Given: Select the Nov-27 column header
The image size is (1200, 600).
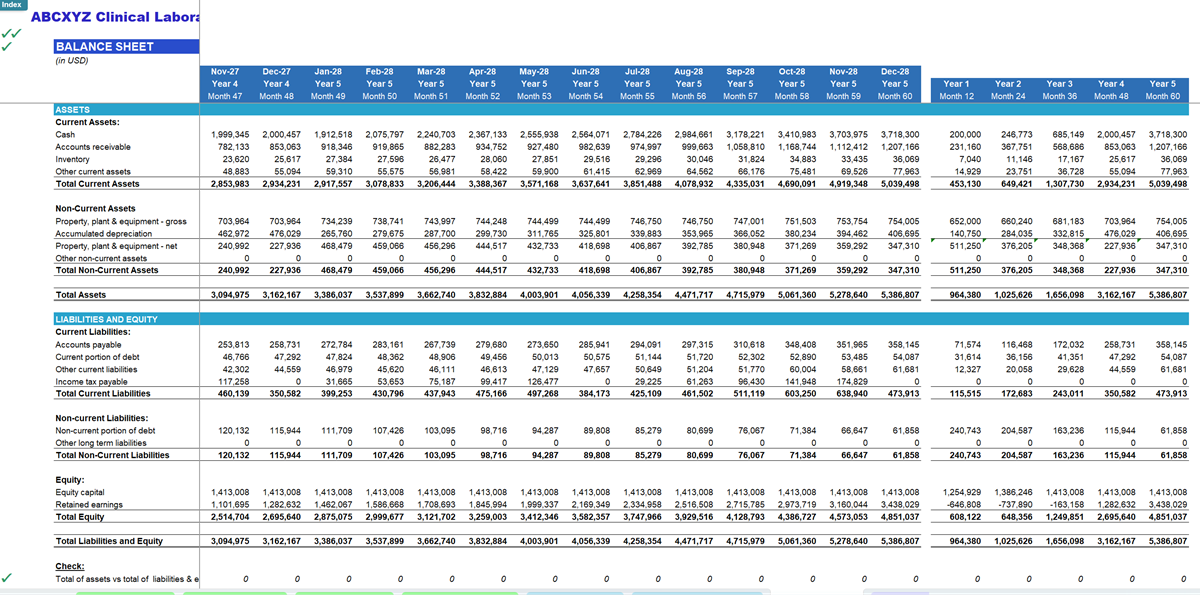Looking at the screenshot, I should click(x=226, y=72).
